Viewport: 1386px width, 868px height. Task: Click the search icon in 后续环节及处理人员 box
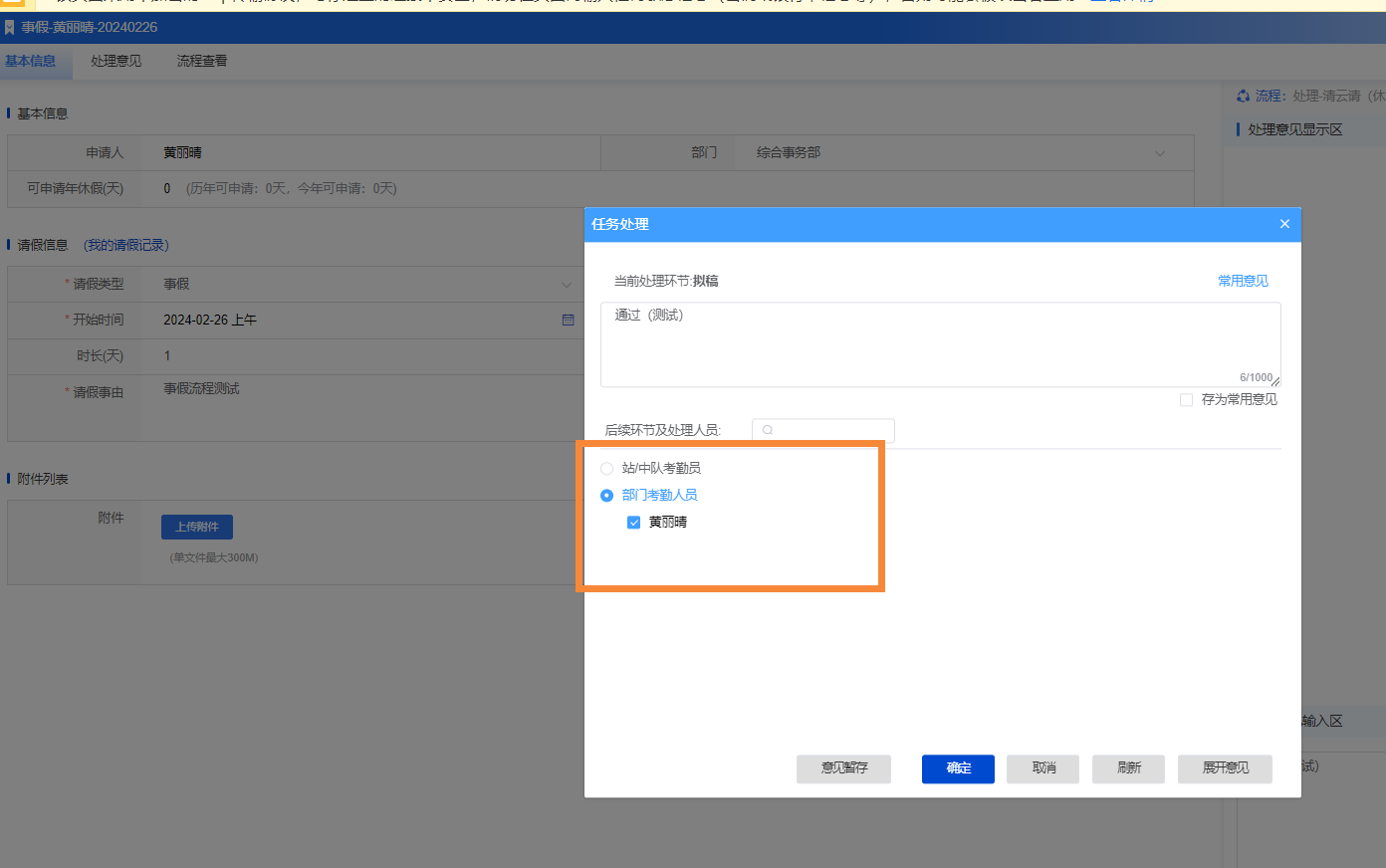click(768, 430)
